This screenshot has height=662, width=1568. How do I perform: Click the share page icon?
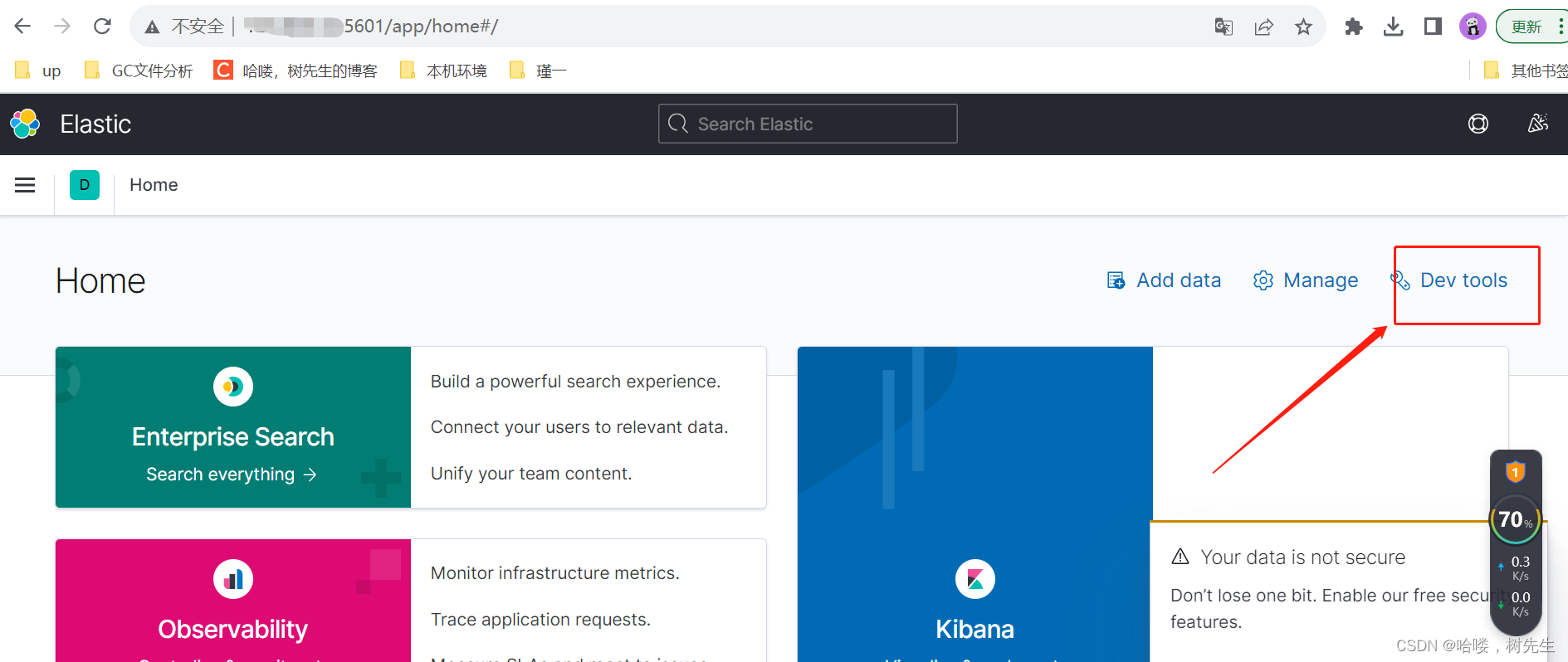(x=1263, y=27)
